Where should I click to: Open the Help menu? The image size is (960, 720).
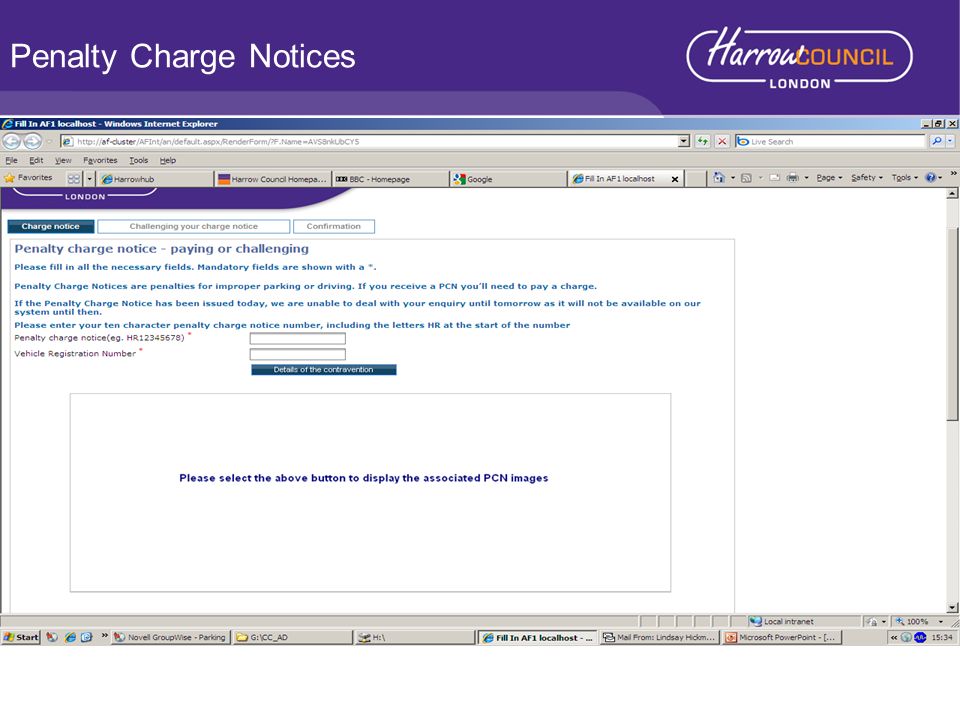168,160
